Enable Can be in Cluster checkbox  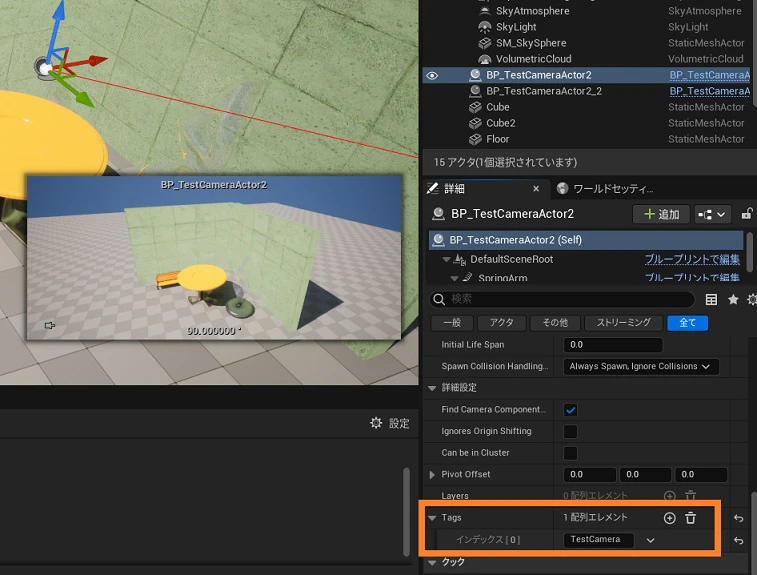pos(570,453)
